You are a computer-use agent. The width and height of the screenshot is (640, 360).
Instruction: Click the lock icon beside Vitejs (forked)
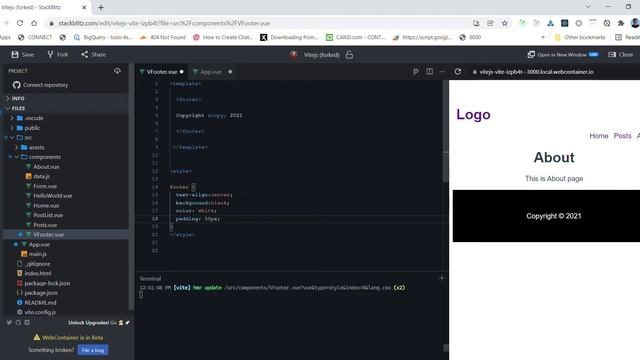[x=349, y=55]
